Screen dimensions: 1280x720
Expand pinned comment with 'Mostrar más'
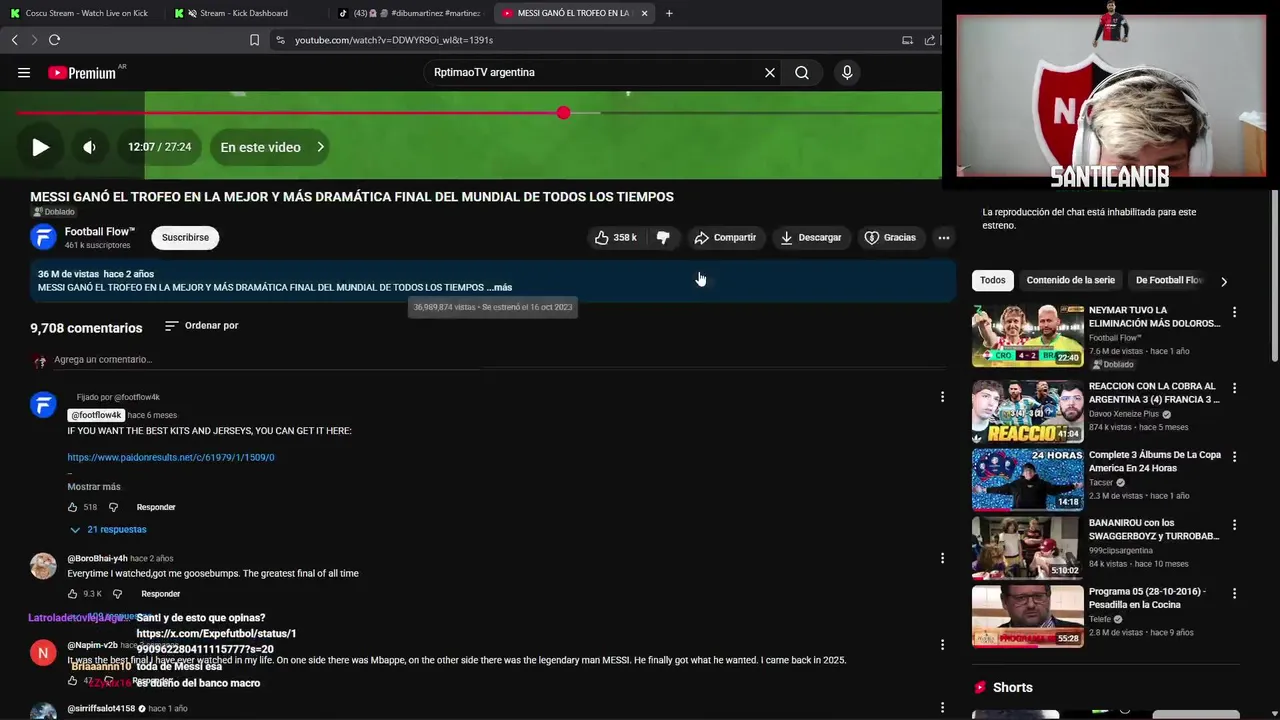pos(94,487)
